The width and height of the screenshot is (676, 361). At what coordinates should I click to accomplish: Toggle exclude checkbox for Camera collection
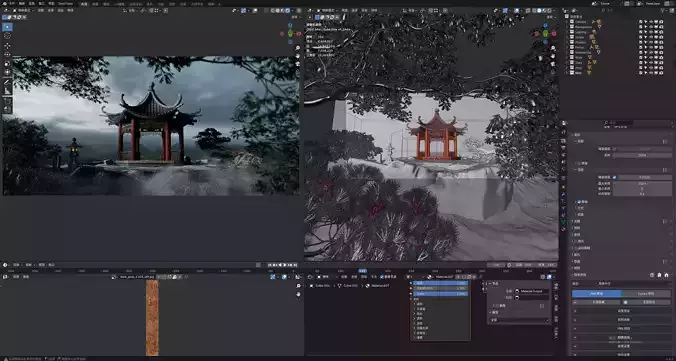pos(641,22)
